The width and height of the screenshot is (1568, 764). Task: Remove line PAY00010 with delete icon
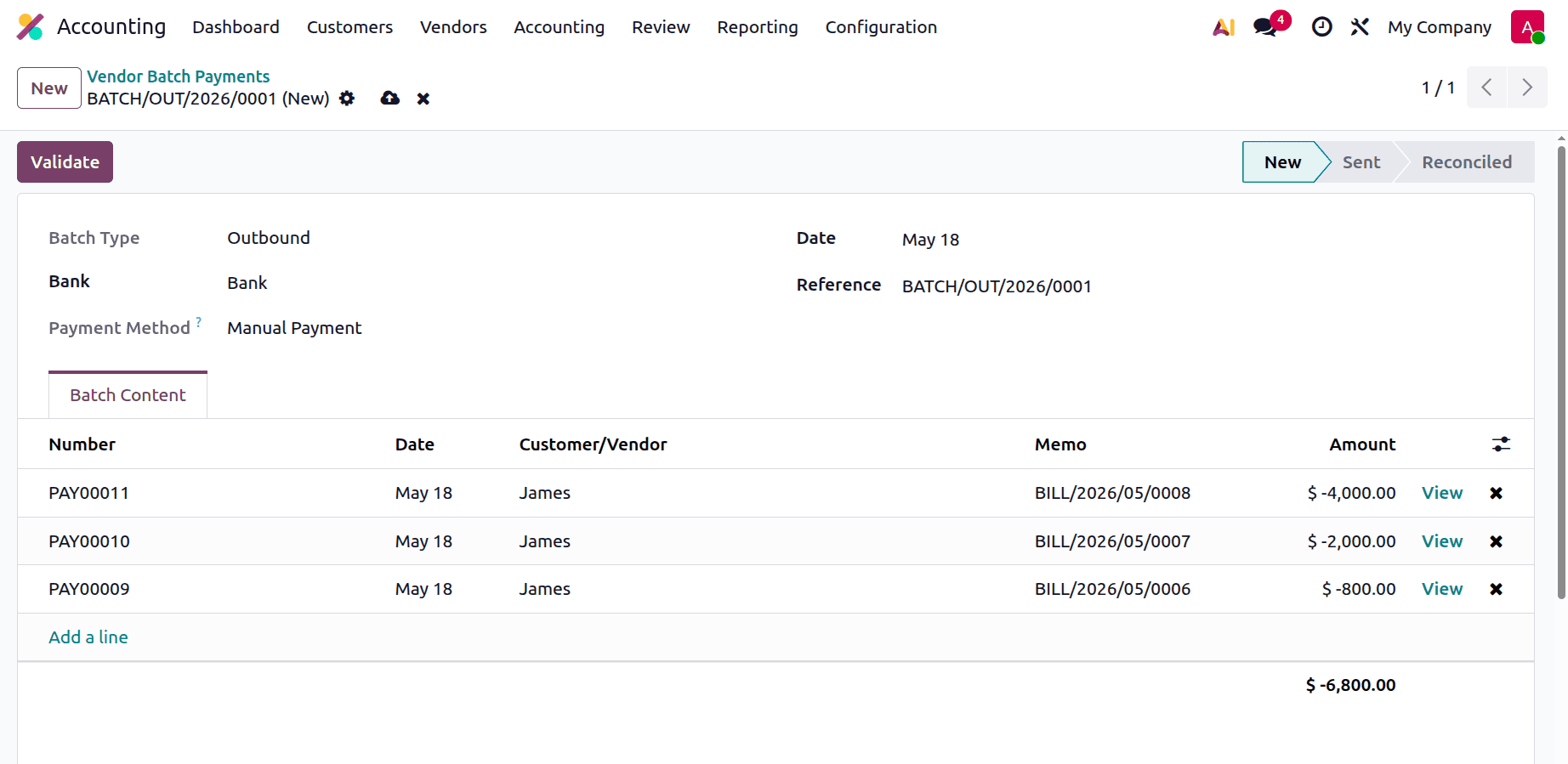(x=1497, y=541)
